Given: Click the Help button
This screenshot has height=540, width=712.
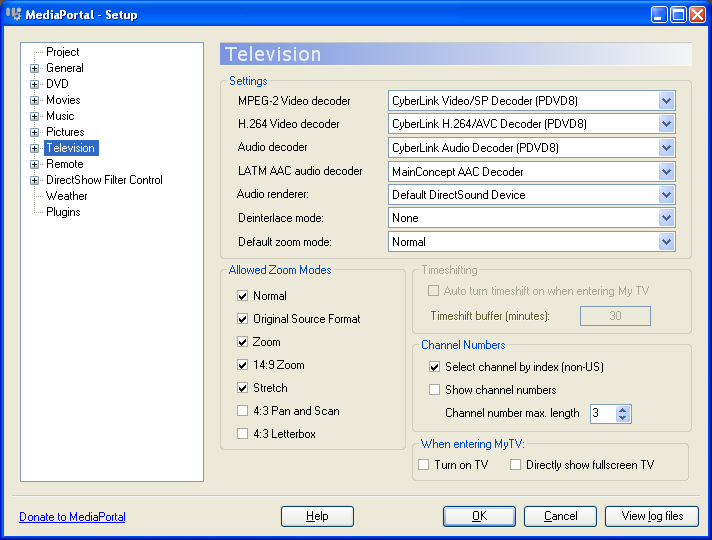Looking at the screenshot, I should (x=317, y=516).
